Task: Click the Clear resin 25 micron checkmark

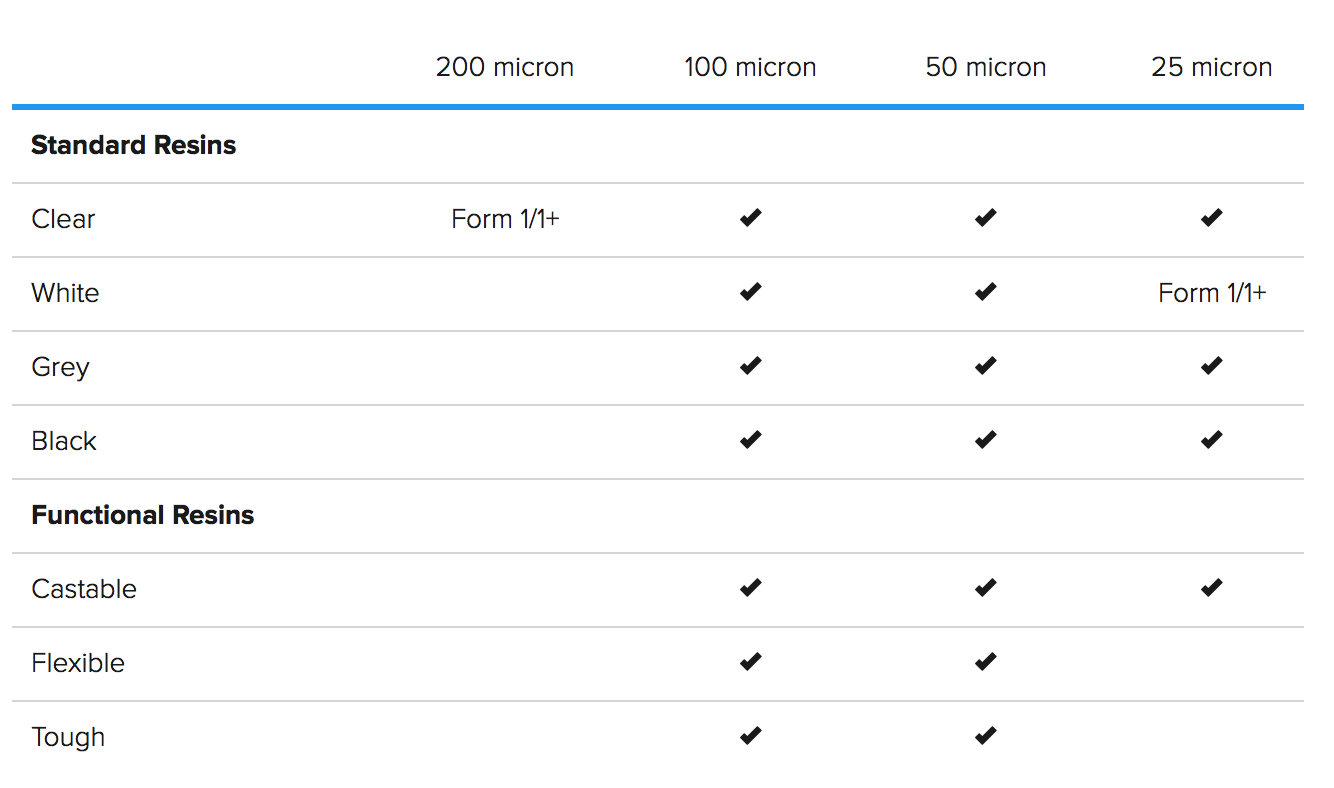Action: pyautogui.click(x=1212, y=218)
